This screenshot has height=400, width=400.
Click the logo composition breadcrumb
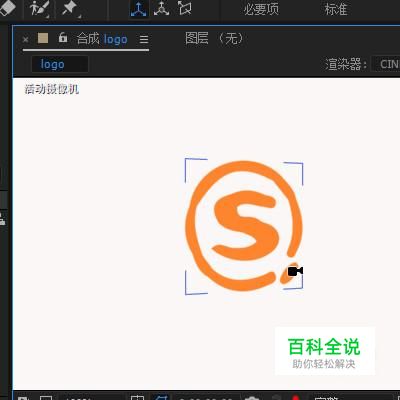click(x=60, y=64)
